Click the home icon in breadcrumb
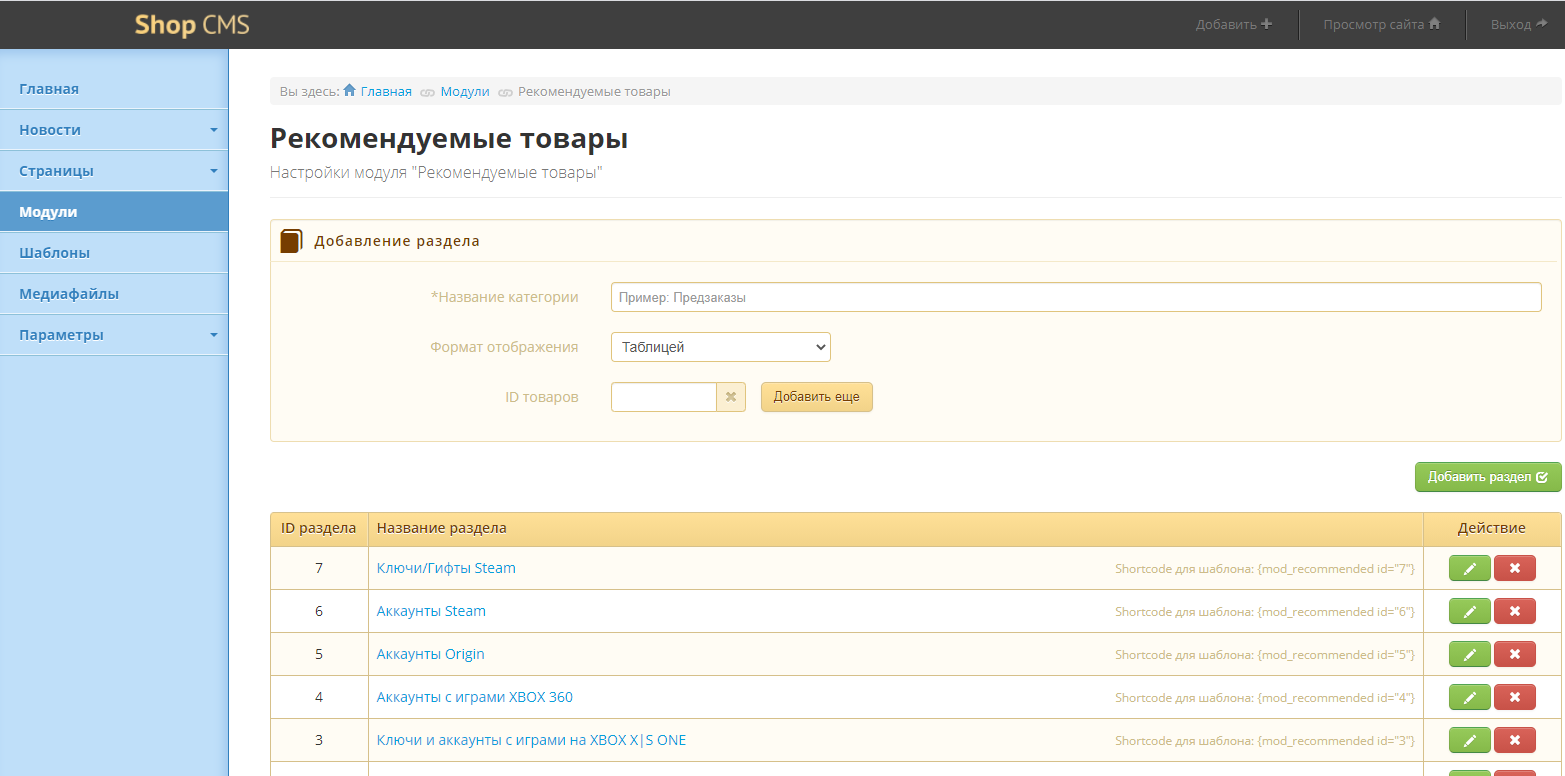 pyautogui.click(x=350, y=91)
